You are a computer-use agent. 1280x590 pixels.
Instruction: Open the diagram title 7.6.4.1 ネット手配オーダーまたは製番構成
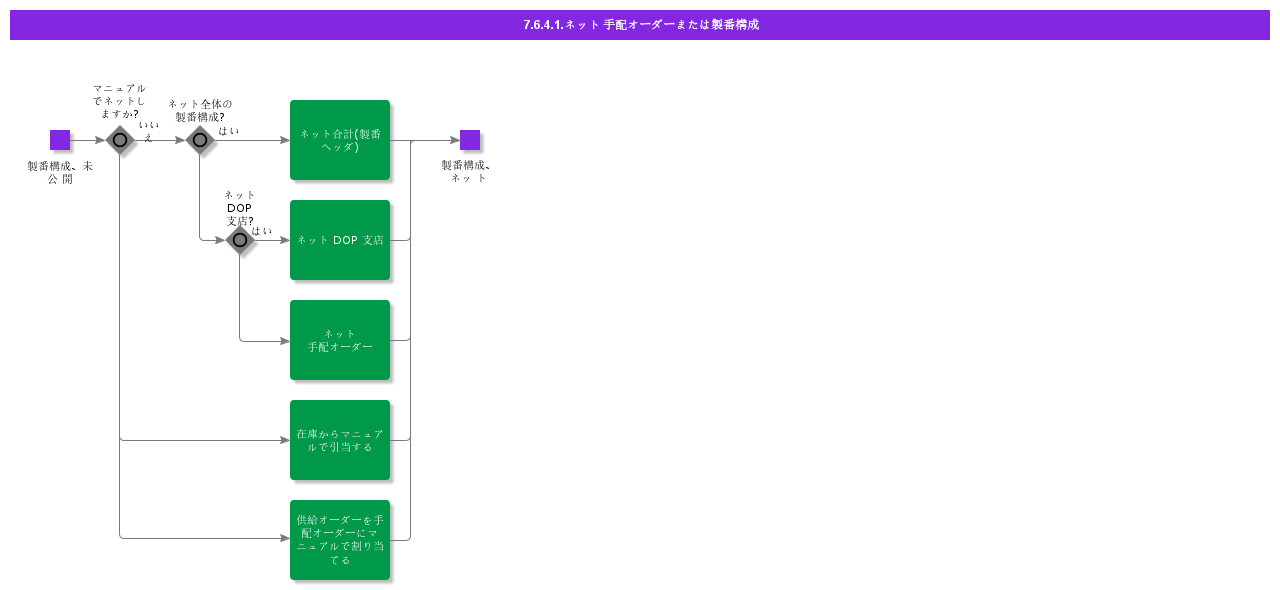click(x=640, y=24)
